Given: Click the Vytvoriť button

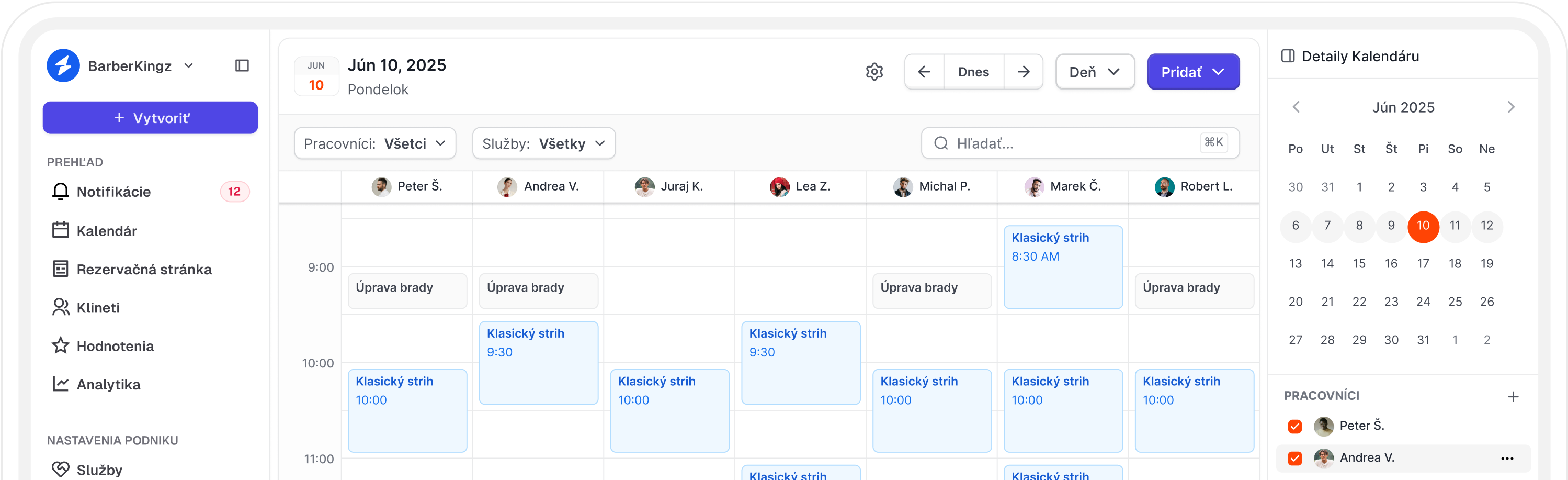Looking at the screenshot, I should (150, 118).
